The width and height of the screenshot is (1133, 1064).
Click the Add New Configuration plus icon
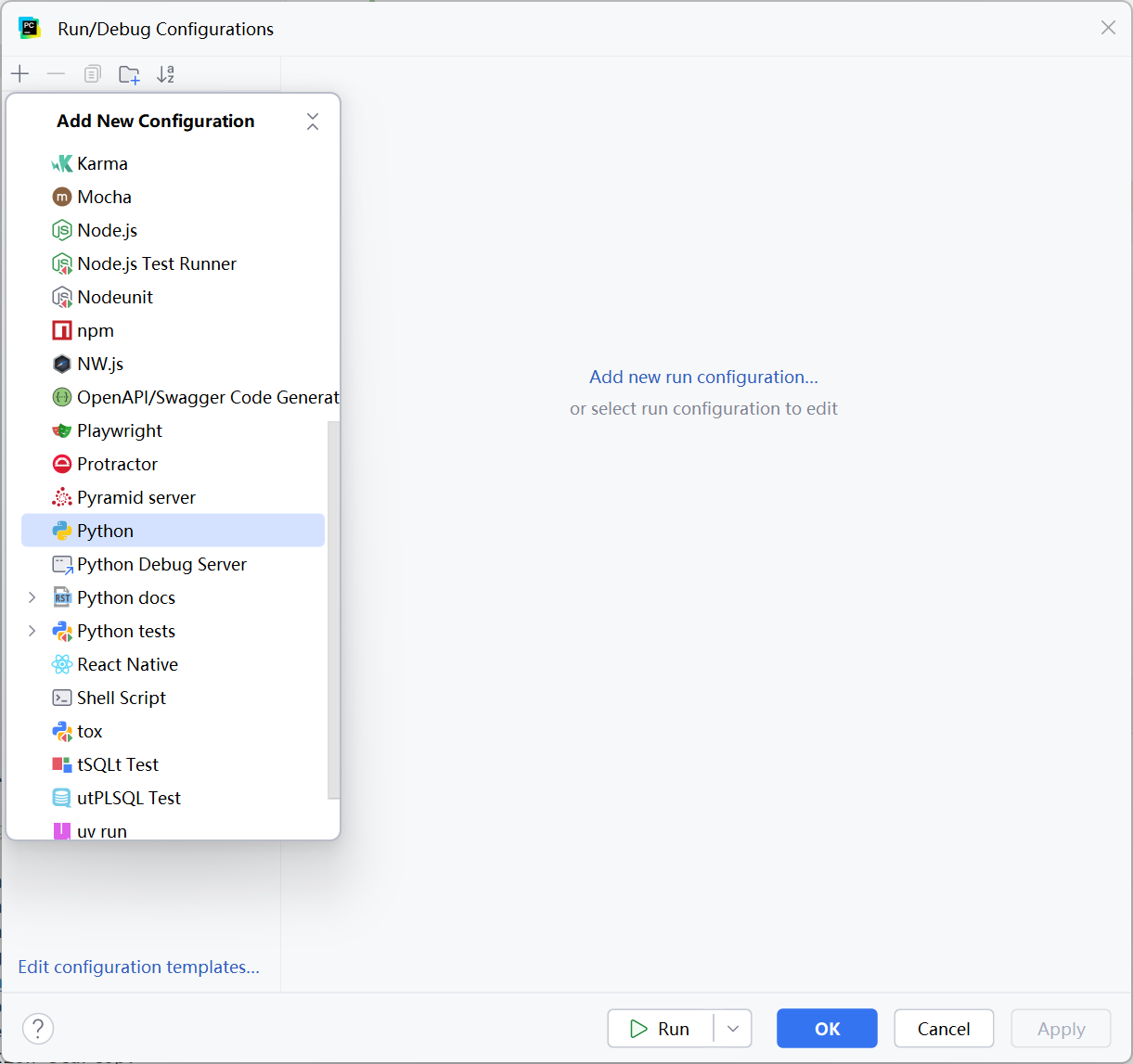(20, 74)
